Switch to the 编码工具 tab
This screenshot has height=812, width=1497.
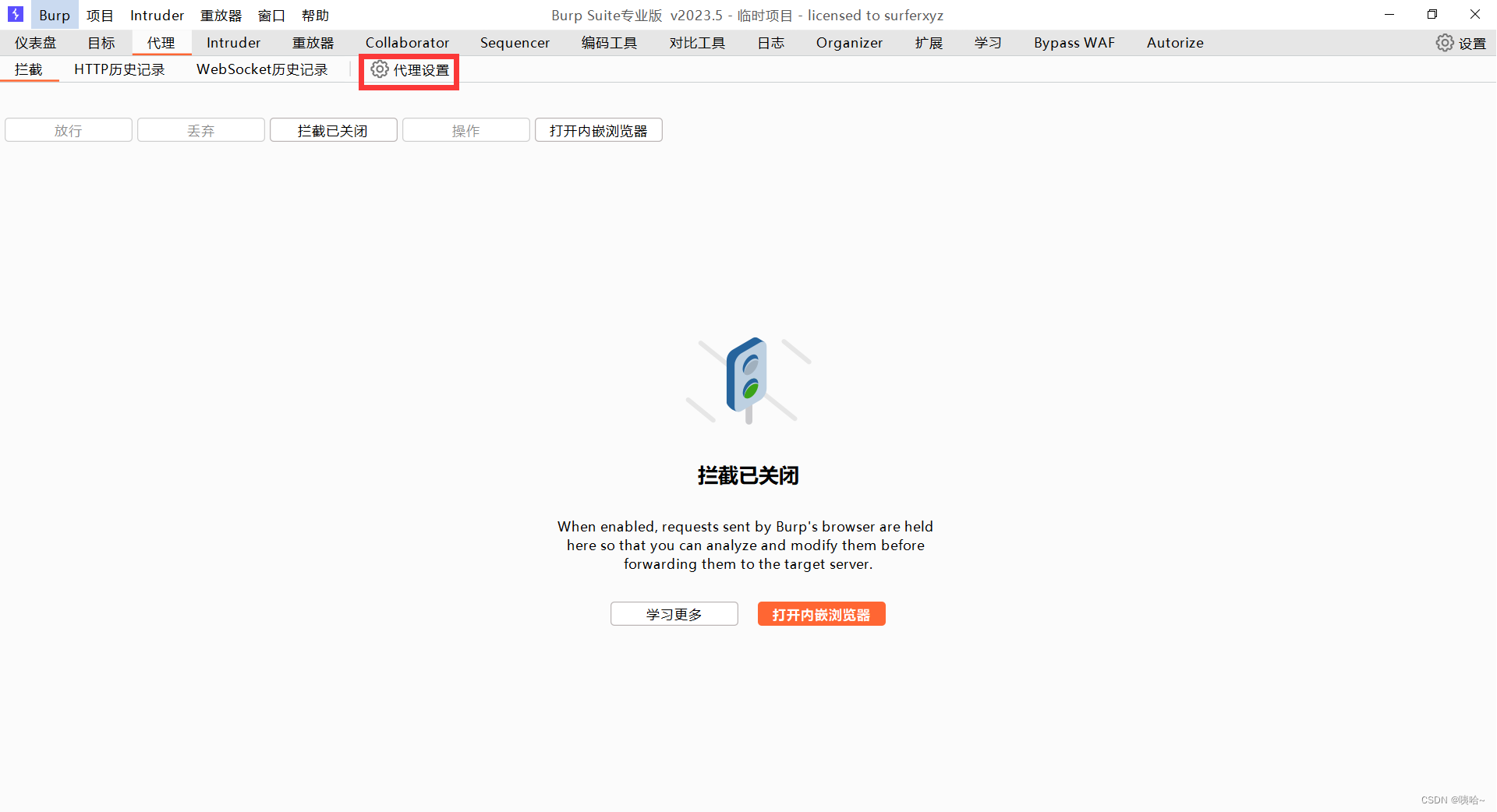tap(609, 43)
